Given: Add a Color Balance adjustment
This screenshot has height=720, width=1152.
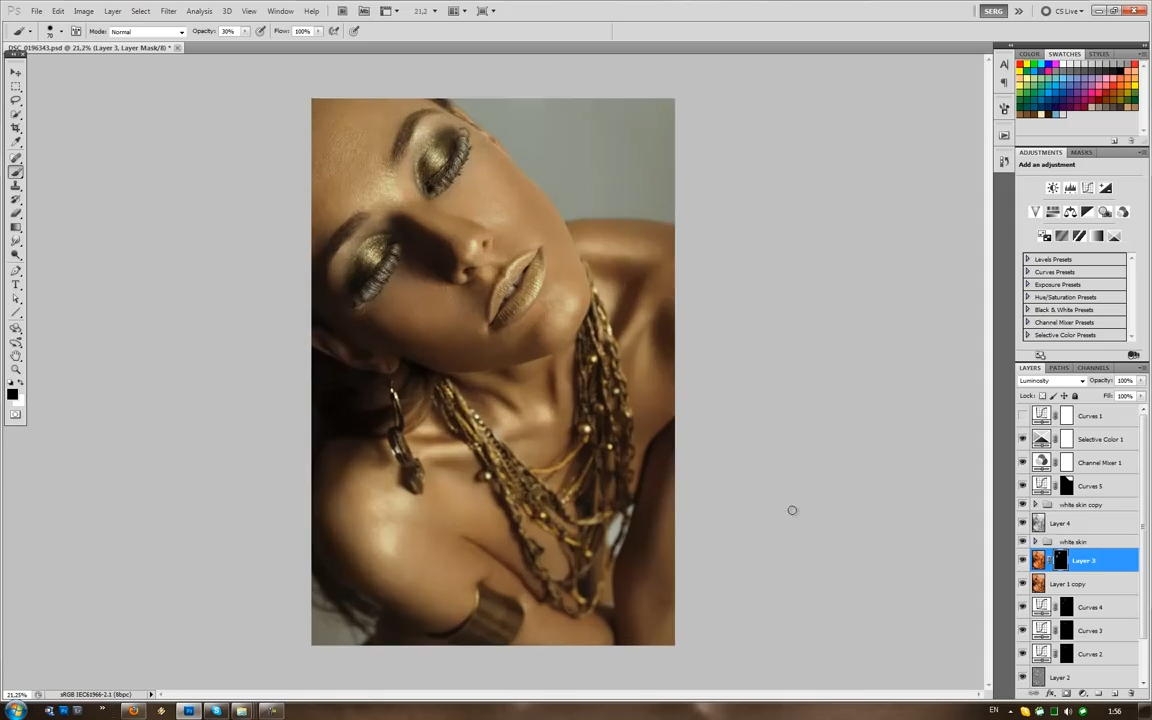Looking at the screenshot, I should [1070, 212].
